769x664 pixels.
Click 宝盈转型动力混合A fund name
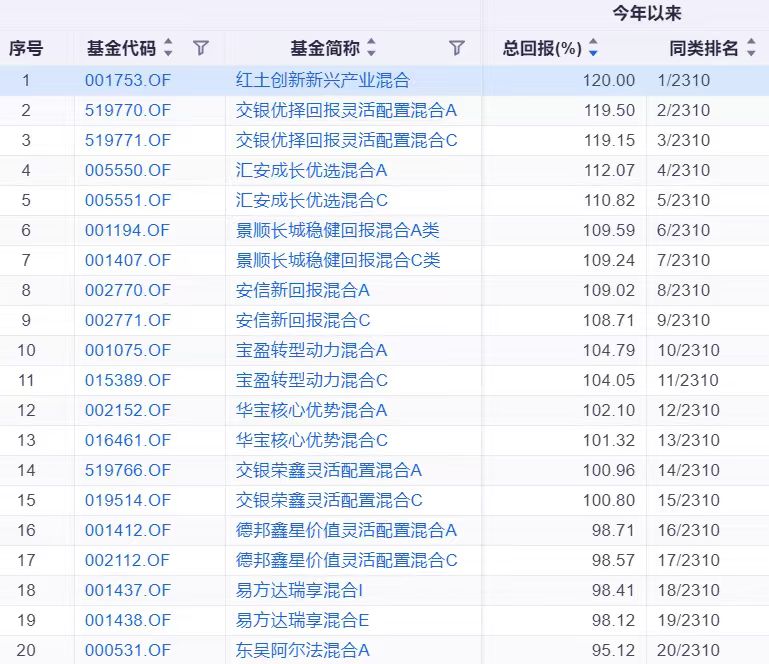(x=311, y=350)
